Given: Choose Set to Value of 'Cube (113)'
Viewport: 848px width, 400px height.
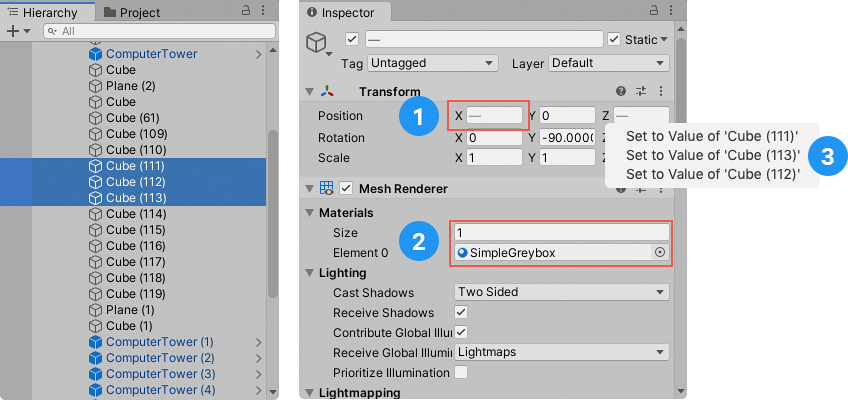Looking at the screenshot, I should (x=712, y=155).
